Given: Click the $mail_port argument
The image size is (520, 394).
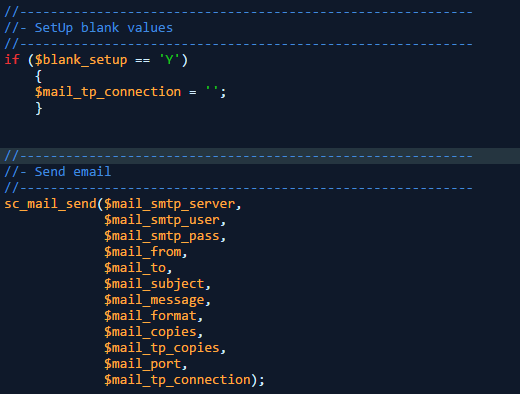Looking at the screenshot, I should click(x=143, y=364).
